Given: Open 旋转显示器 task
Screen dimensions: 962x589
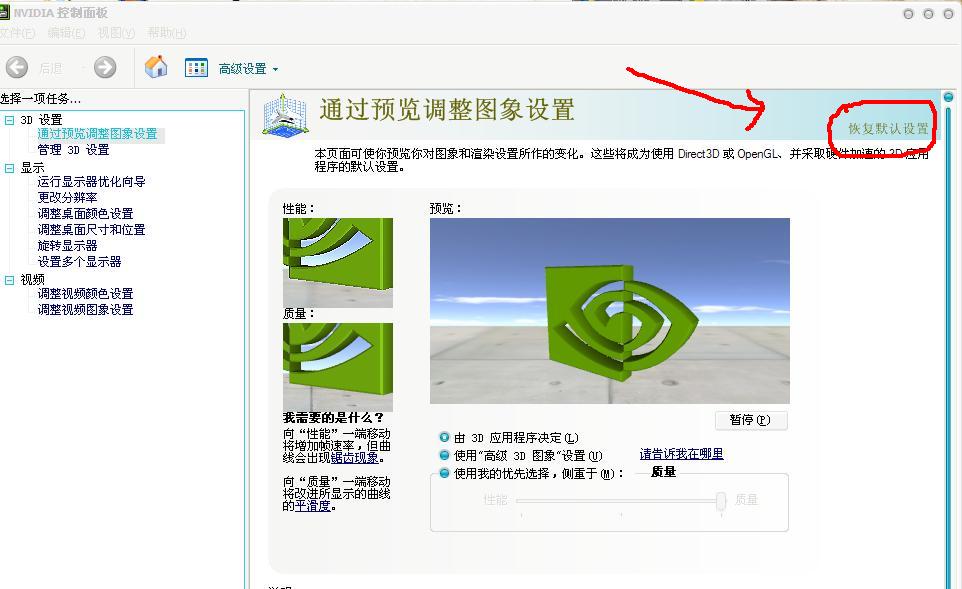Looking at the screenshot, I should [67, 245].
